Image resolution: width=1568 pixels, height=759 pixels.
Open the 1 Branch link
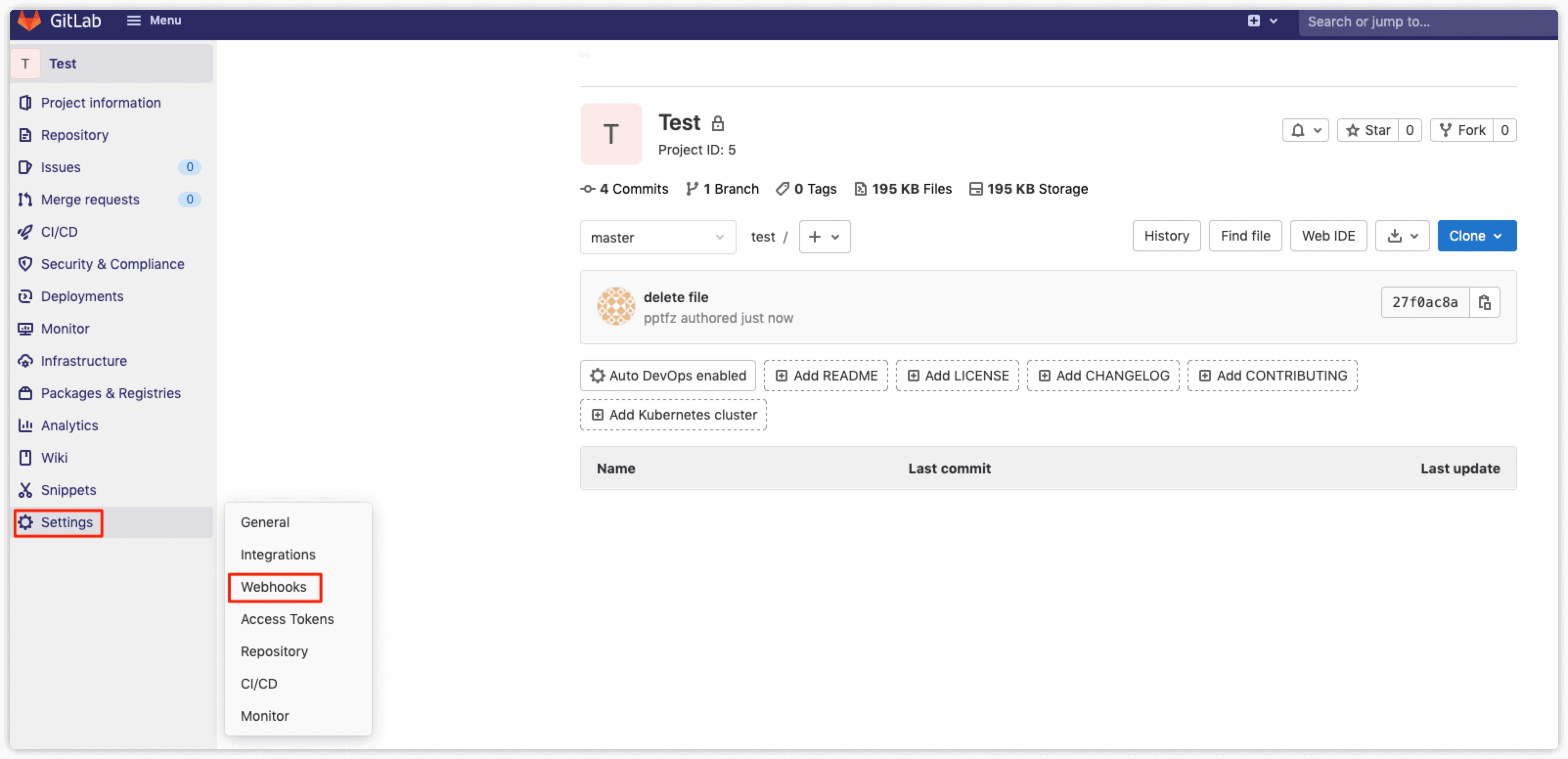722,189
